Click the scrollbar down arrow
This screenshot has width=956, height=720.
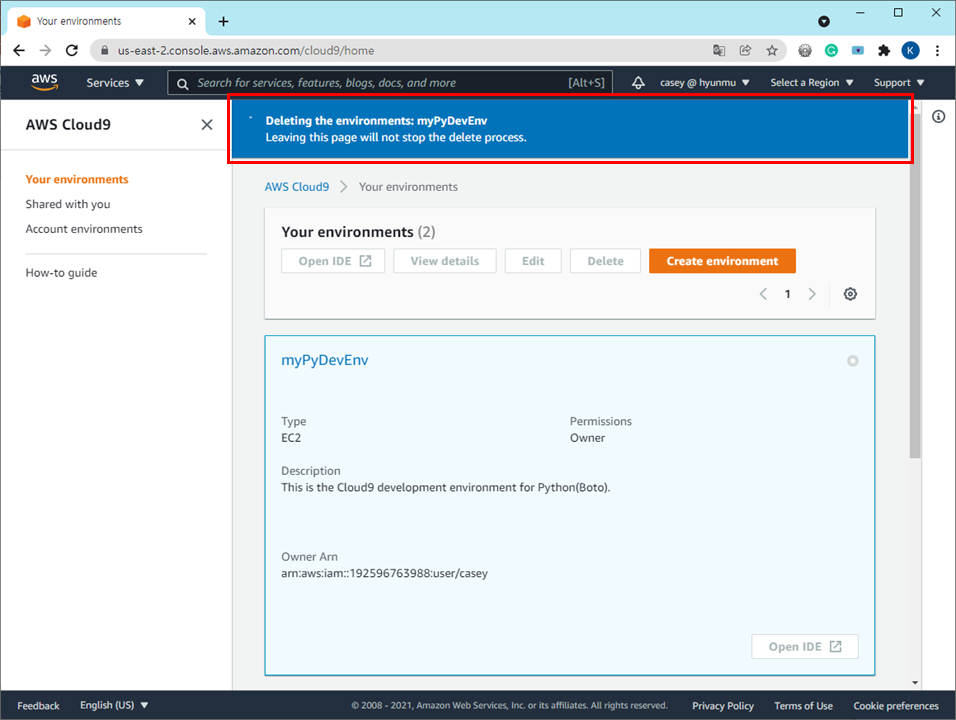[x=915, y=683]
